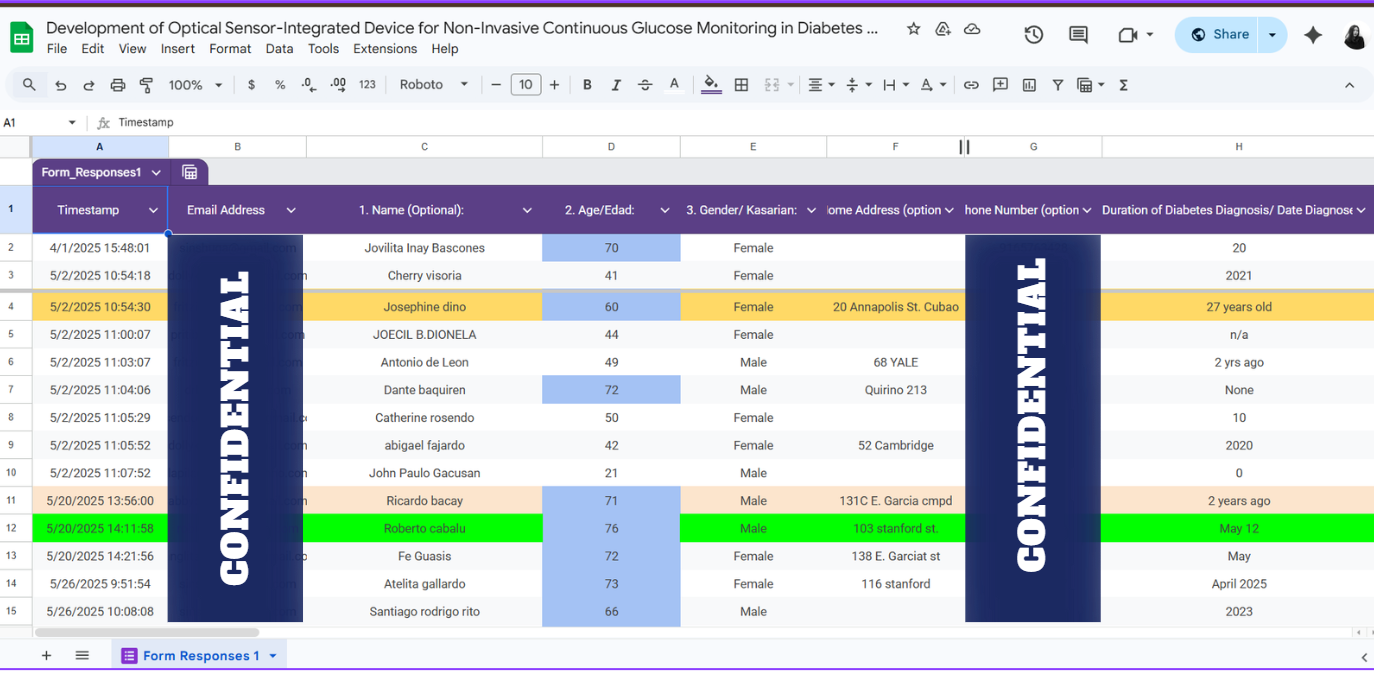Open the Extensions menu
Screen dimensions: 1374x677
click(x=385, y=49)
